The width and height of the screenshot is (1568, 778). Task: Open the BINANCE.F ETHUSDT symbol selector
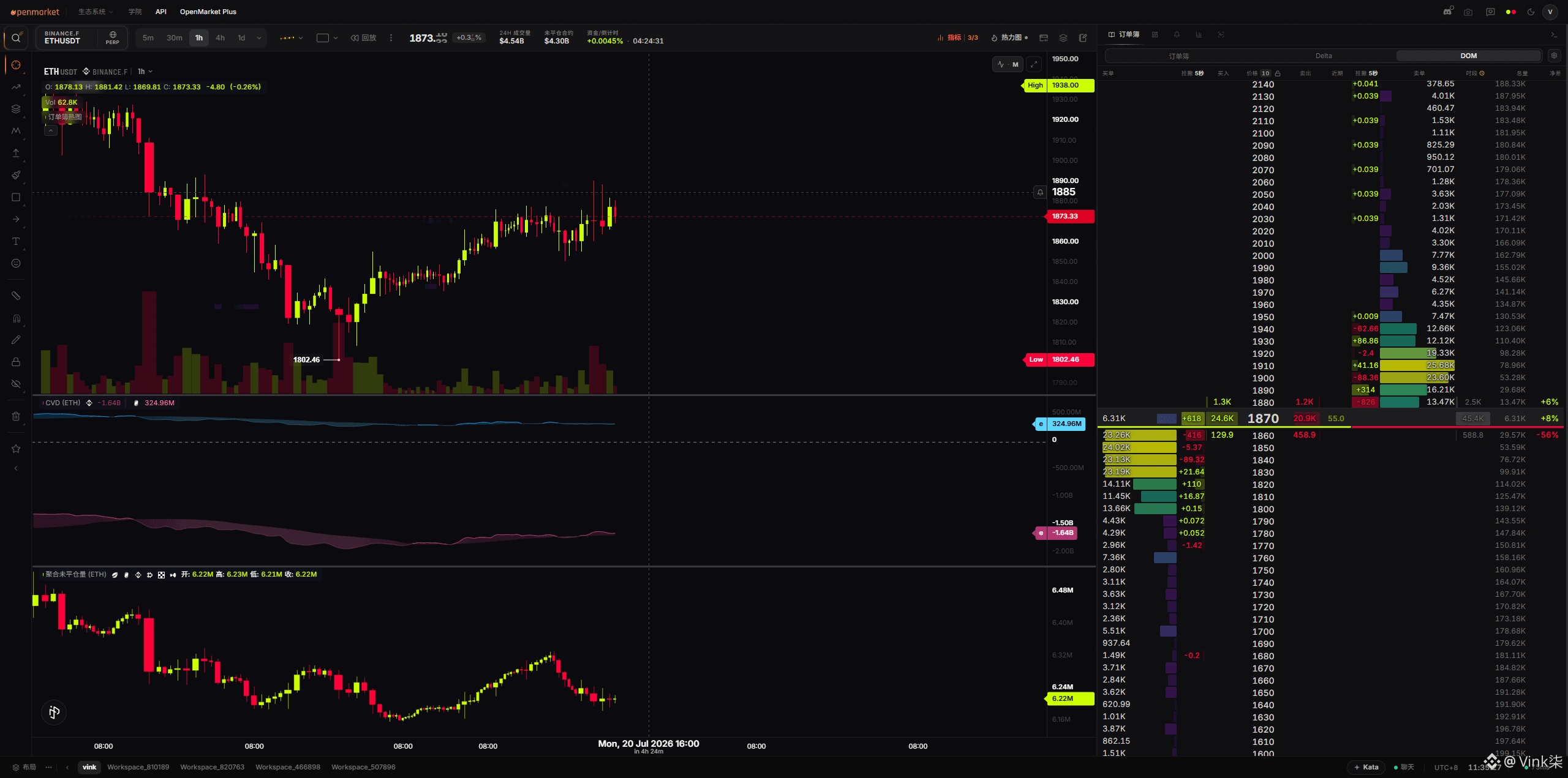(x=81, y=38)
